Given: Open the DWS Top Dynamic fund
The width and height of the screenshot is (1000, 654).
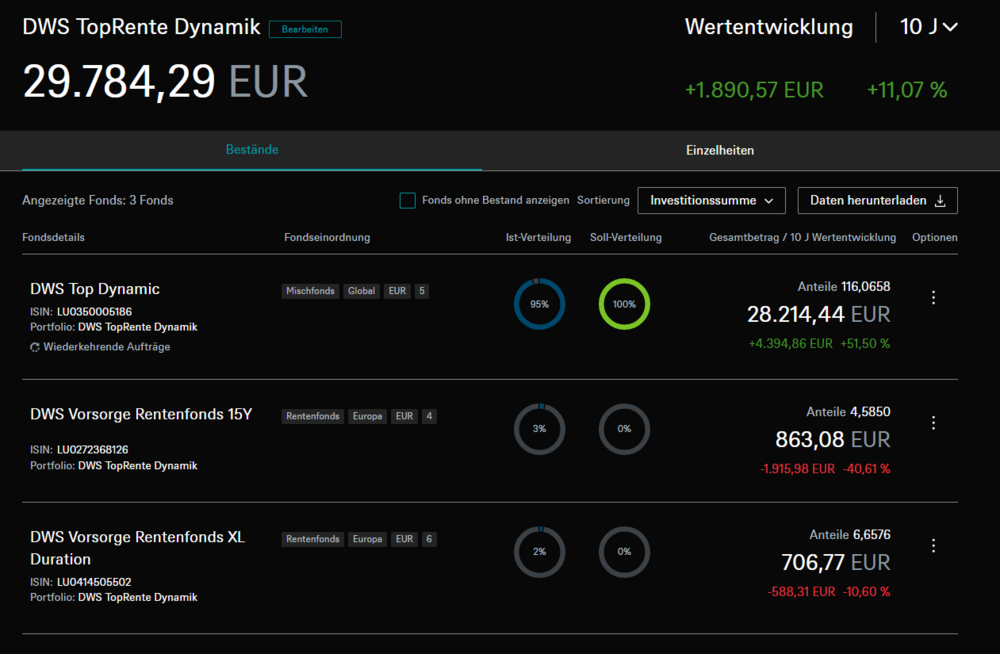Looking at the screenshot, I should coord(95,289).
